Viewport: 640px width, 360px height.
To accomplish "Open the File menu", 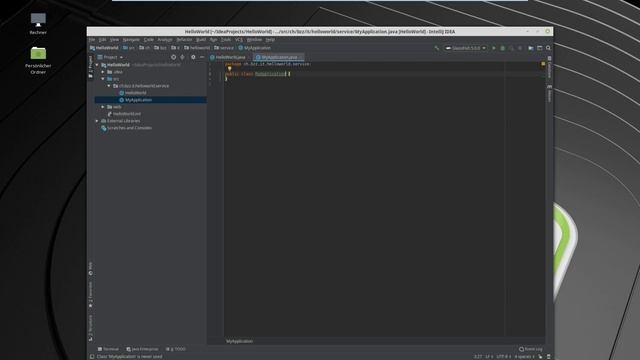I will tap(92, 40).
